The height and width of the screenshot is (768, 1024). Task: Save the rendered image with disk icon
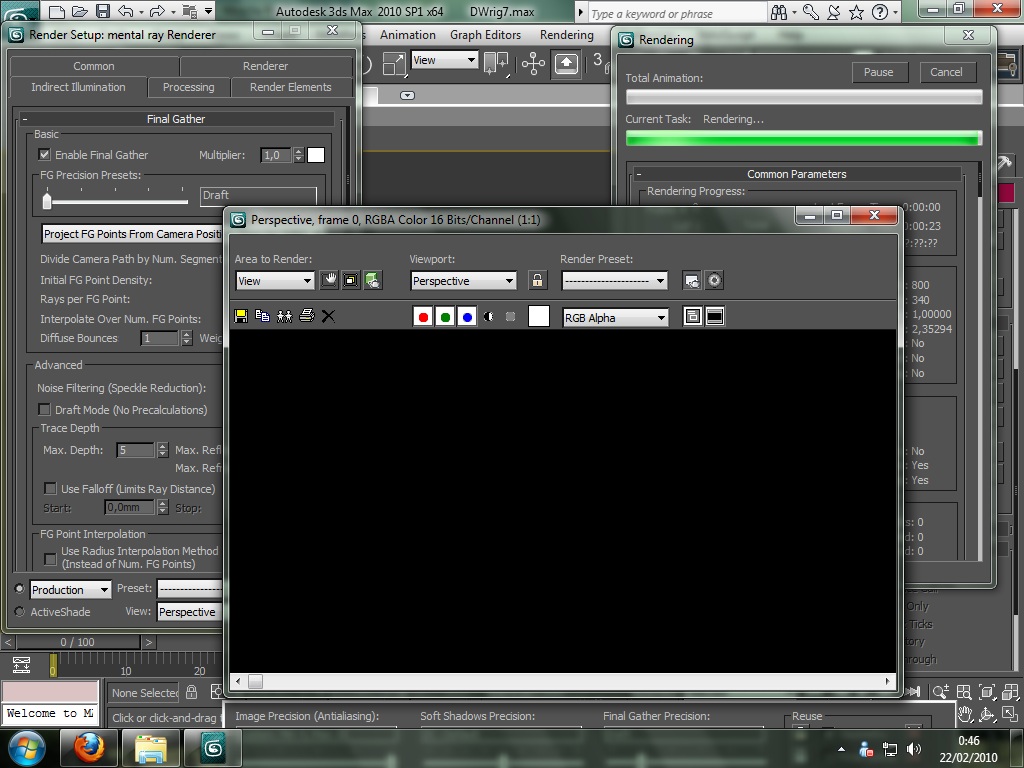click(241, 316)
